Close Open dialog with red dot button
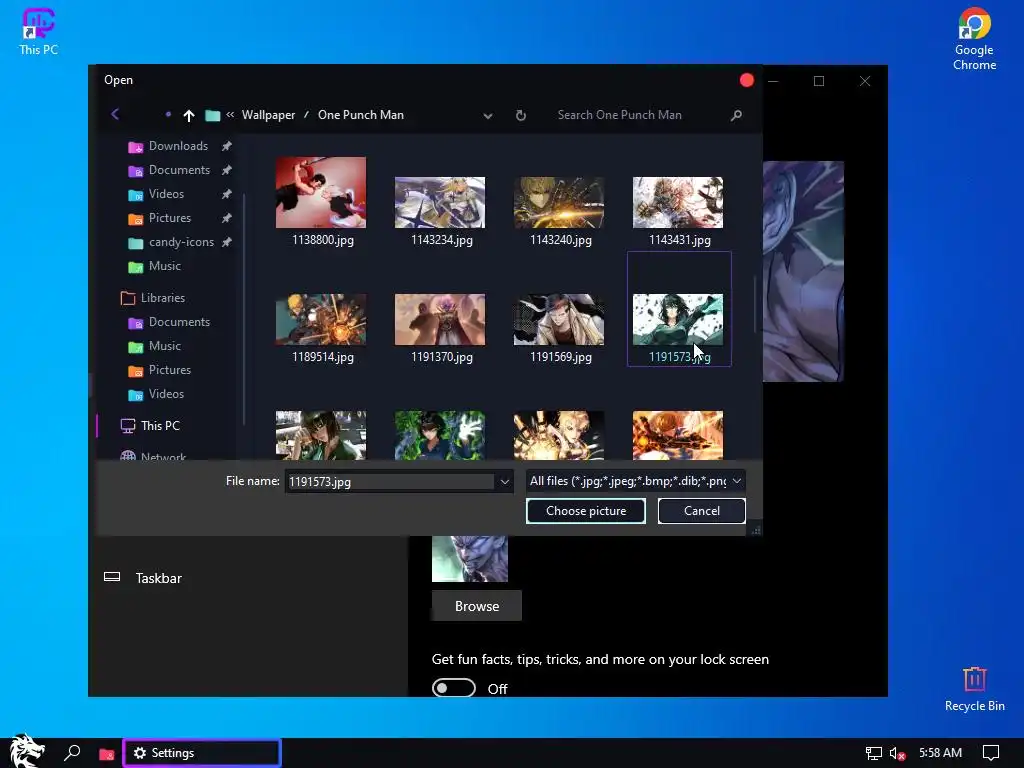 [746, 80]
